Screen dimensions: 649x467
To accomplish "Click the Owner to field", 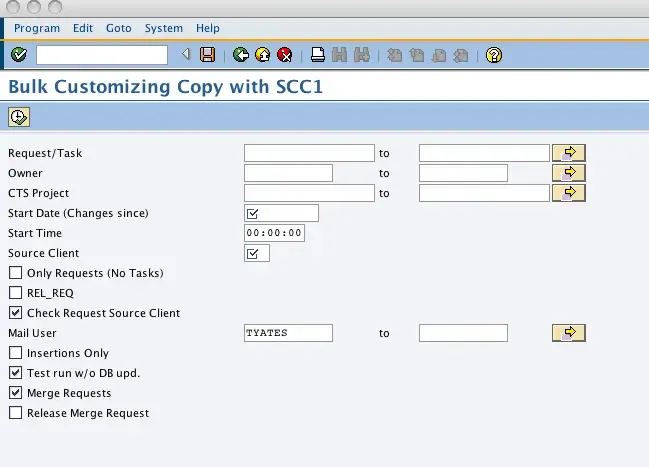I will (463, 173).
